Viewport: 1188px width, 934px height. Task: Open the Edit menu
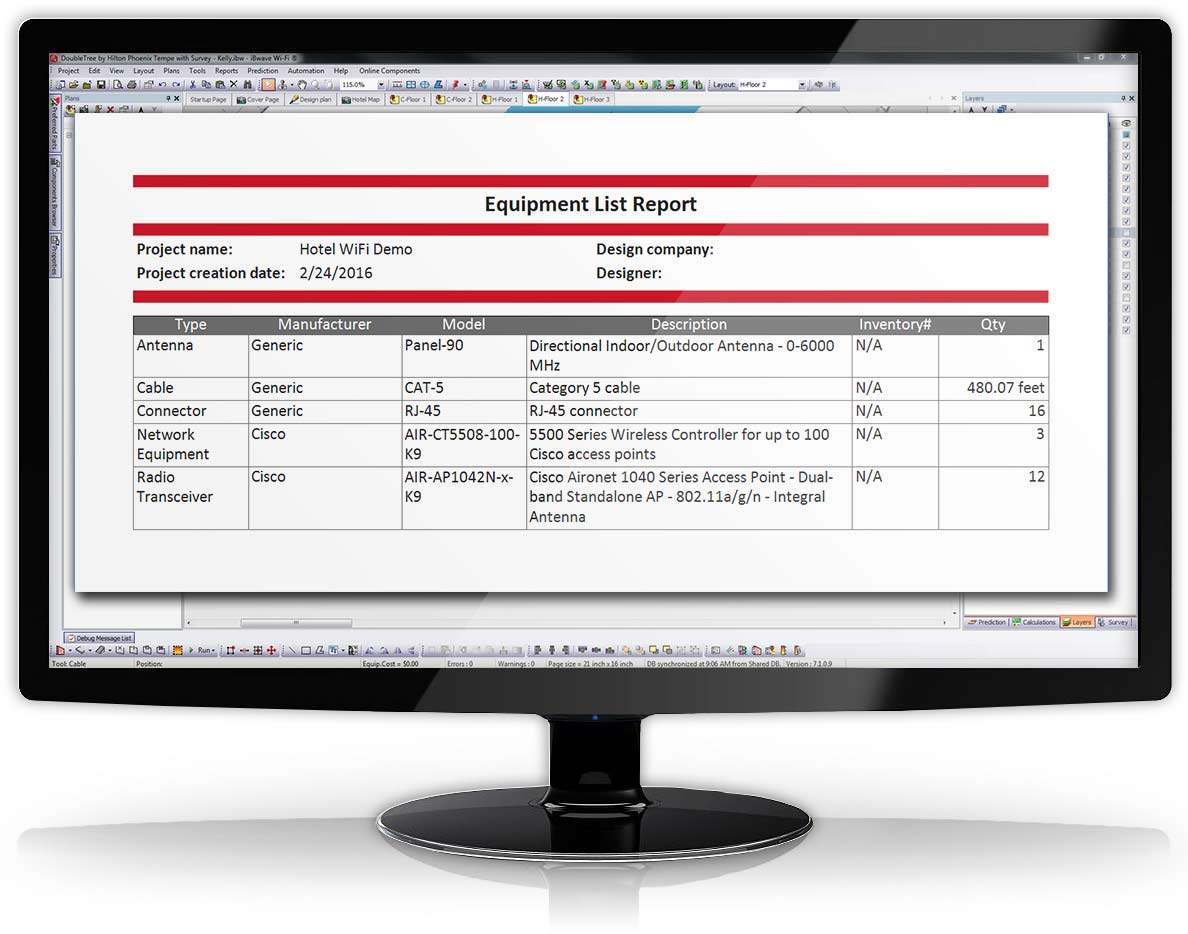click(x=94, y=70)
